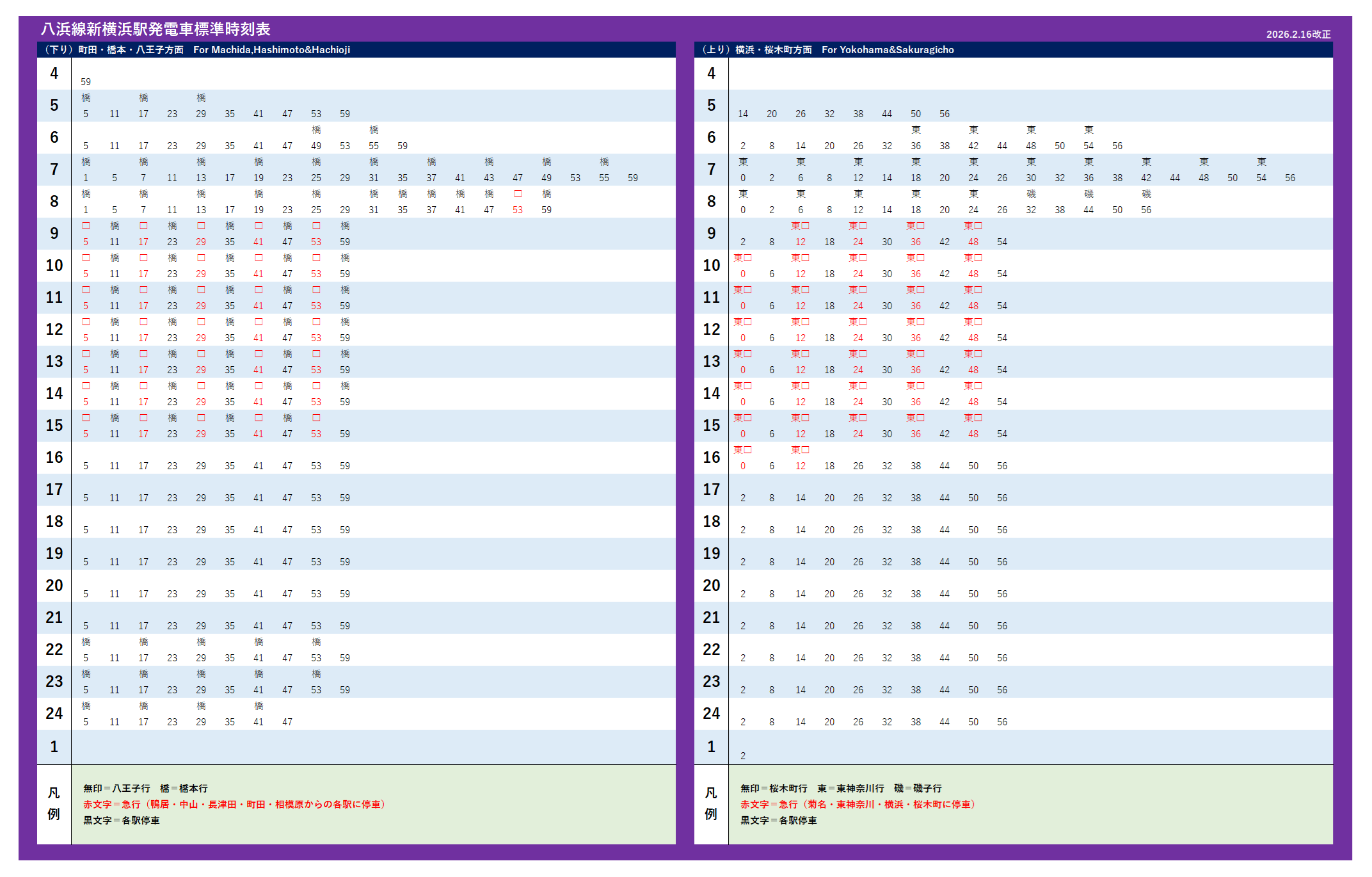The width and height of the screenshot is (1372, 877).
Task: Select the "For Yokohama&Sakuragicho" header
Action: point(888,50)
